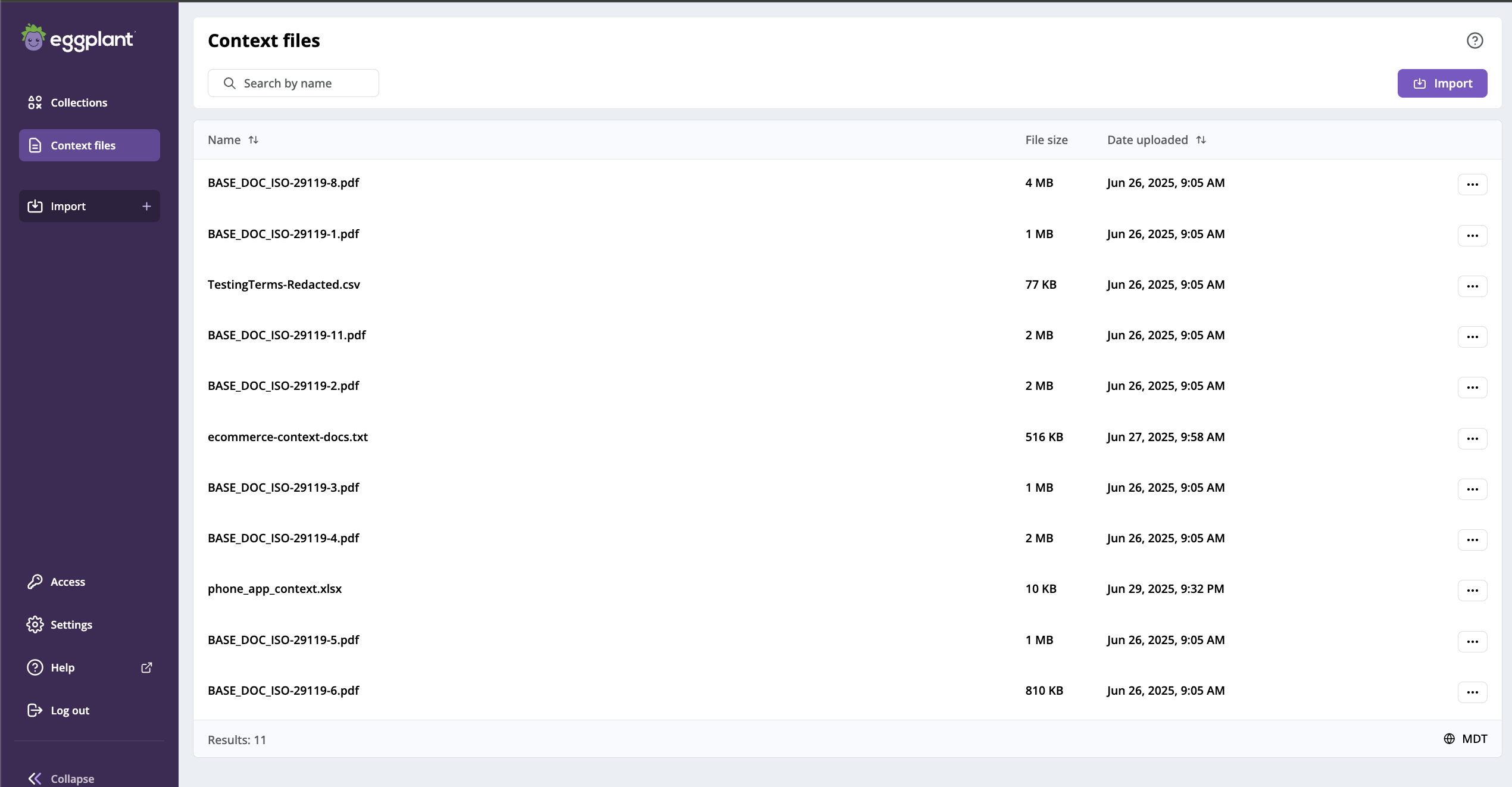The image size is (1512, 787).
Task: Click the external link icon next to Help
Action: [x=146, y=667]
